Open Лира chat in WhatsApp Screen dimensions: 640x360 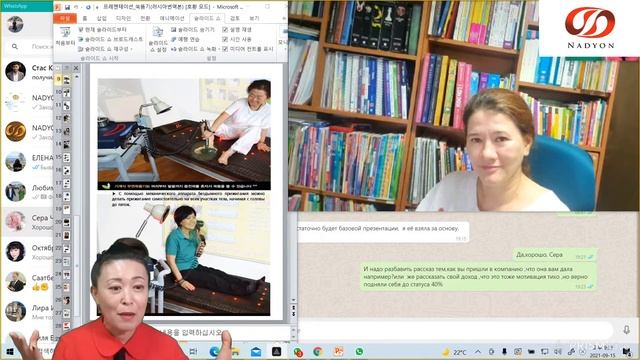(x=27, y=312)
